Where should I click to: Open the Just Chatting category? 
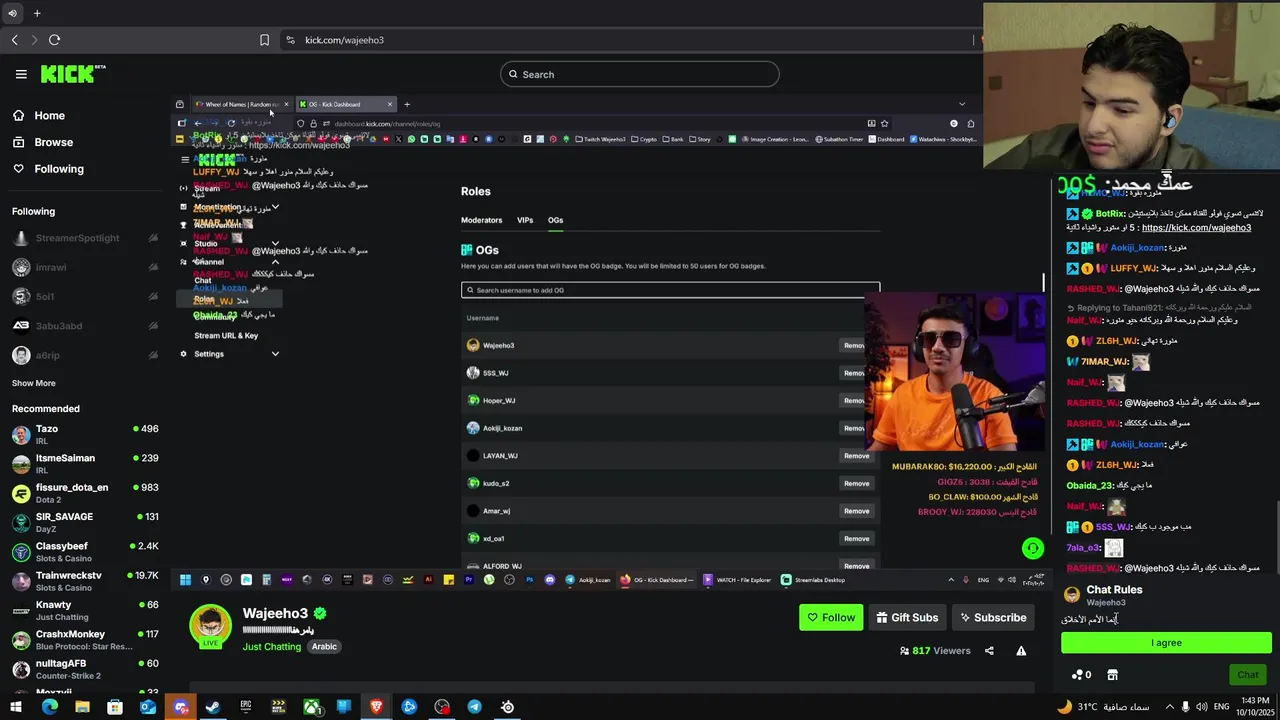[271, 647]
